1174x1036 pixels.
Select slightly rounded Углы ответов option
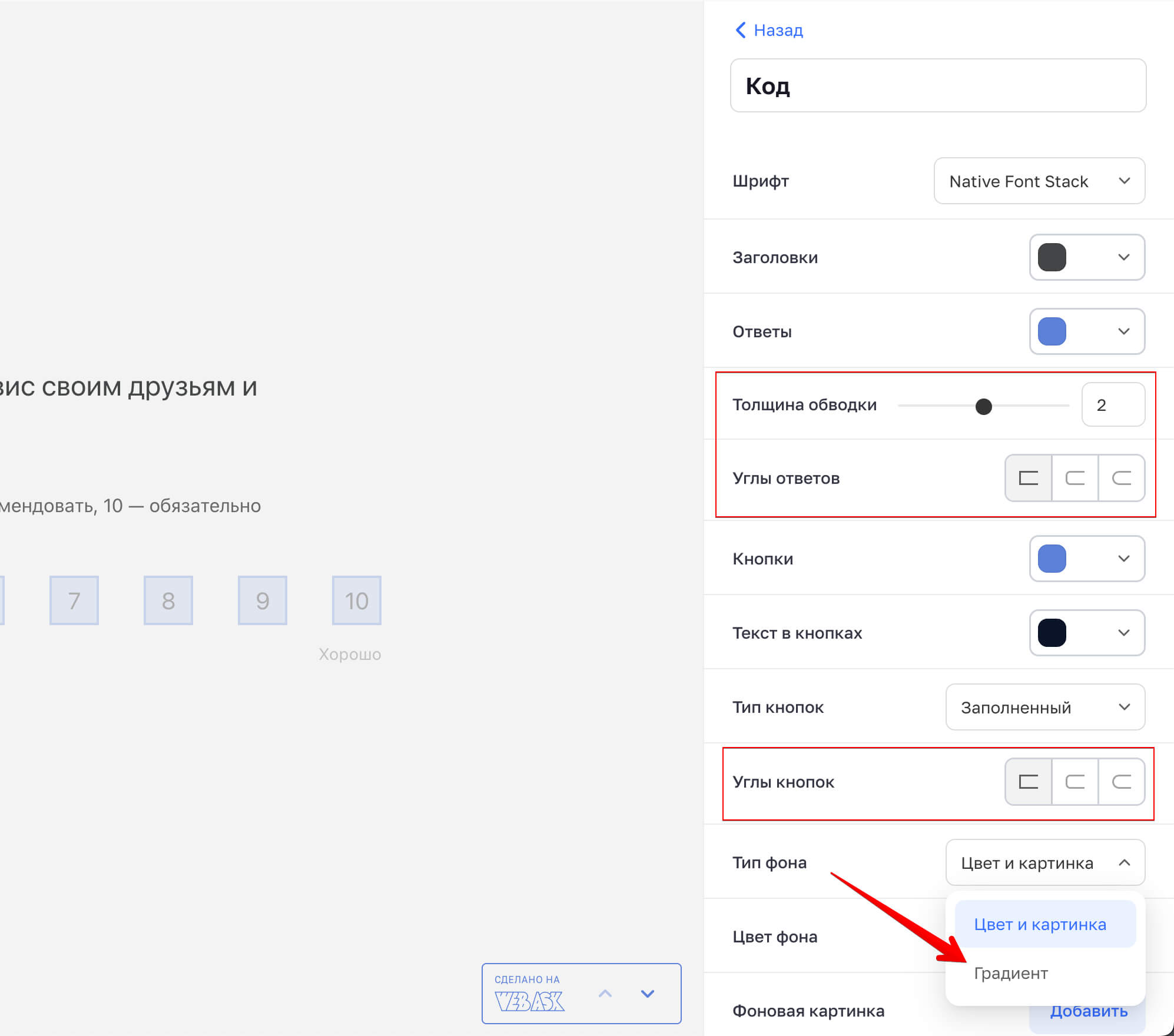tap(1075, 478)
